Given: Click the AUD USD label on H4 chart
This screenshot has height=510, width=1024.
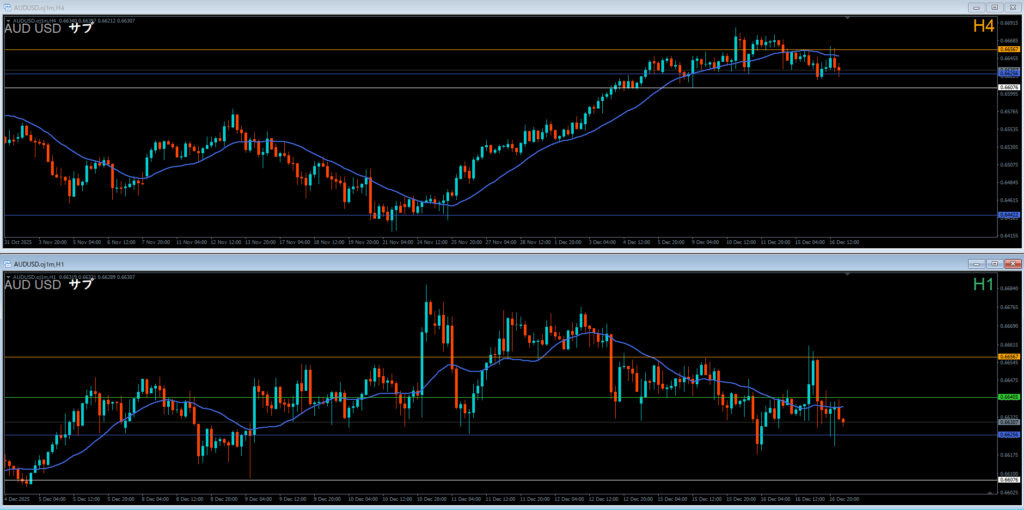Looking at the screenshot, I should pos(33,28).
